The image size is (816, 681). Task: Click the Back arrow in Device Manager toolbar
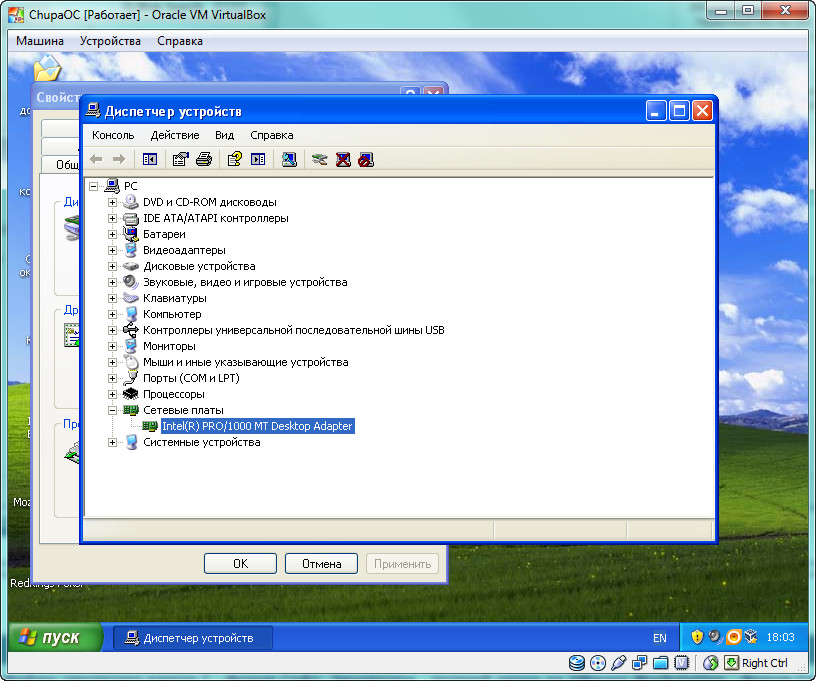96,159
